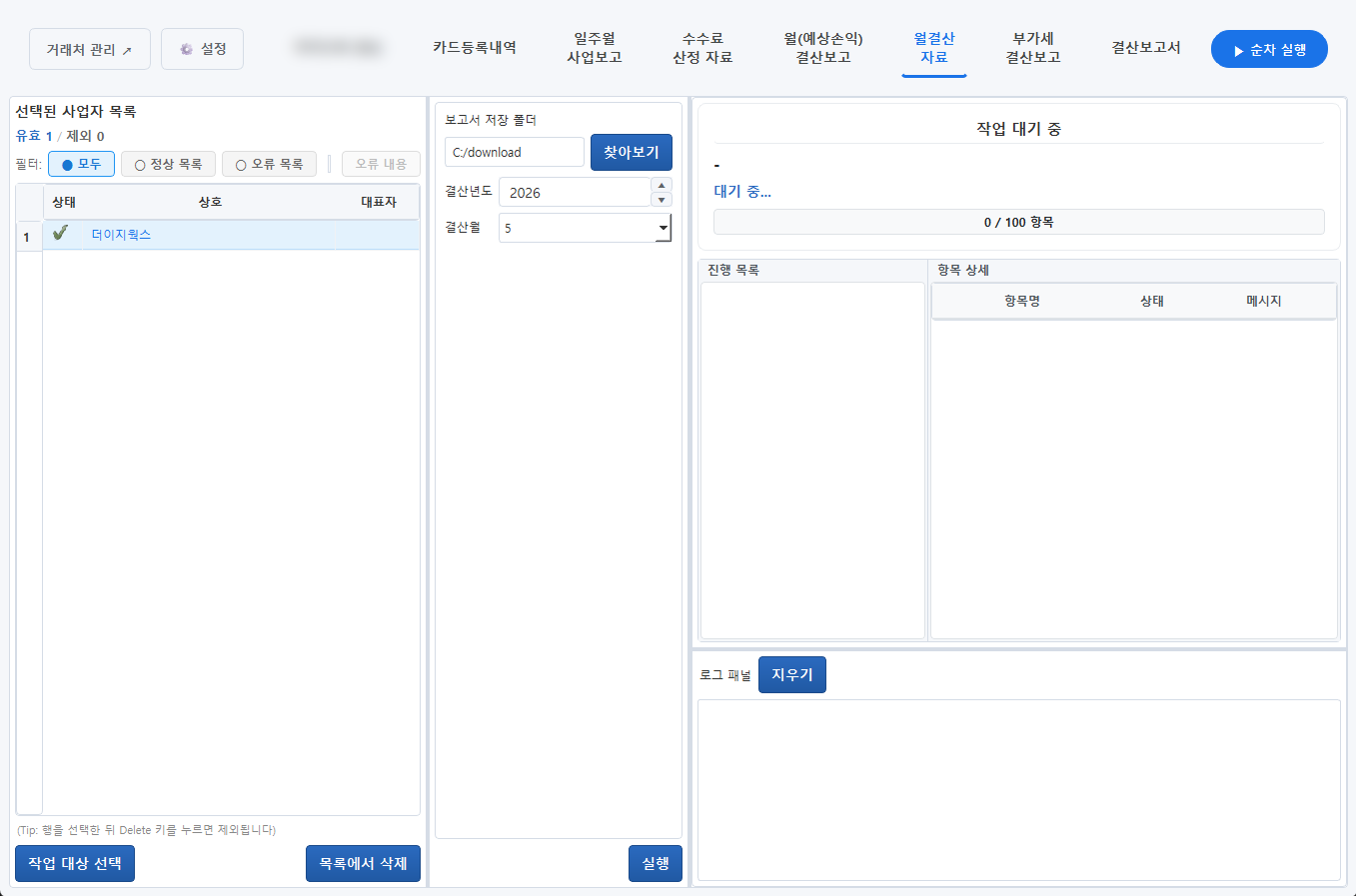Click the 대기 중... status text
The image size is (1356, 896).
742,191
